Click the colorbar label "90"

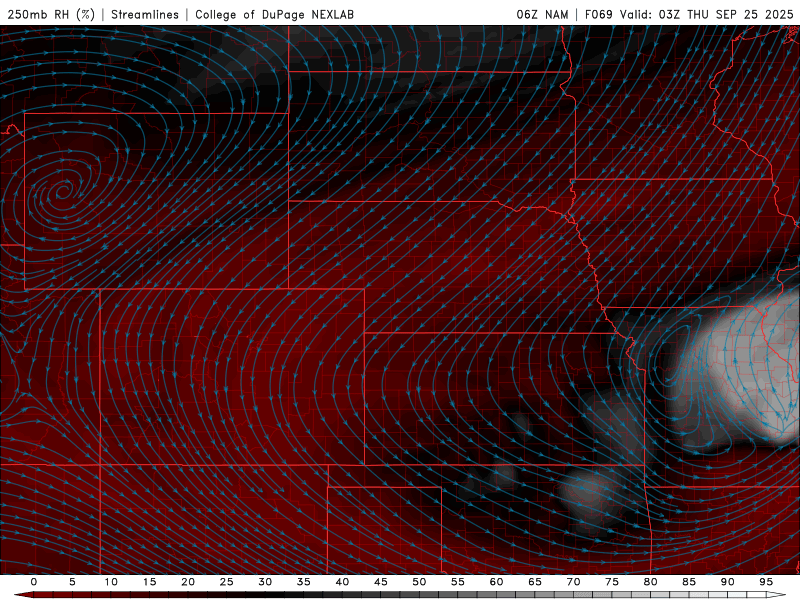point(727,582)
